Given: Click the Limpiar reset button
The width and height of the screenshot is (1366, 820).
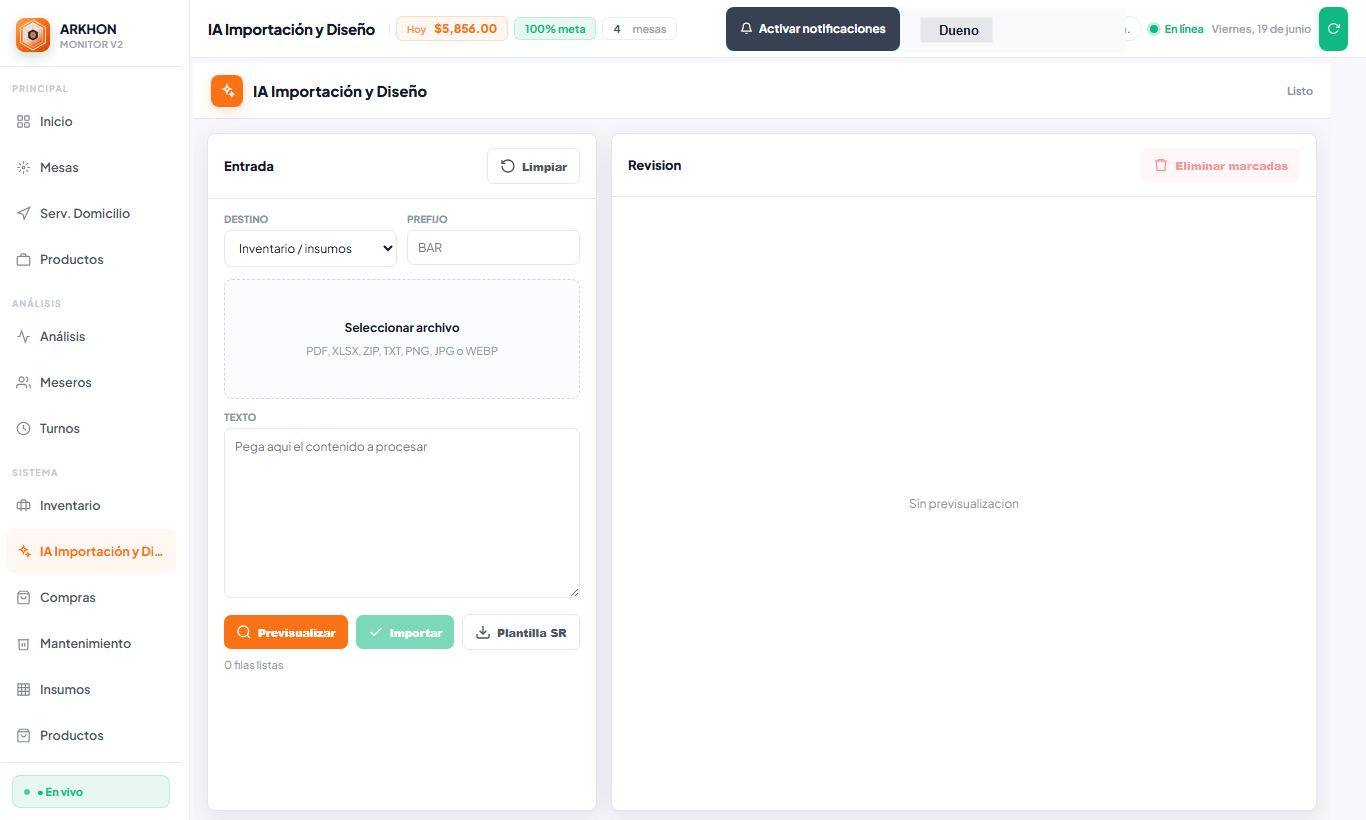Looking at the screenshot, I should (533, 166).
